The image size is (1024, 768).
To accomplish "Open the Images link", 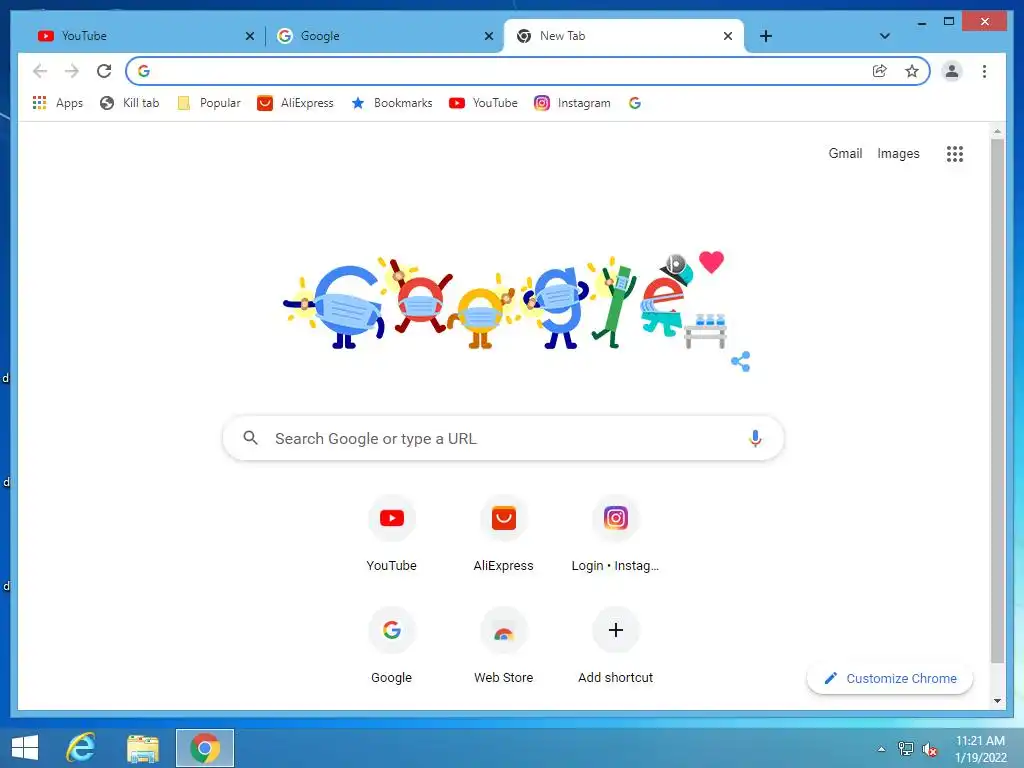I will click(x=898, y=153).
